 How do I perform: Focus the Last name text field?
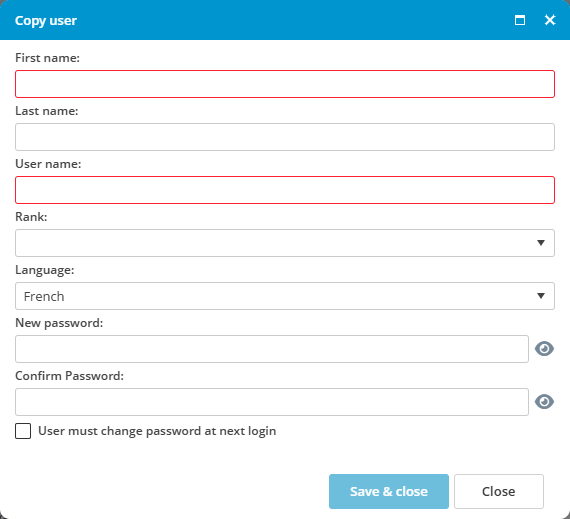click(x=285, y=137)
